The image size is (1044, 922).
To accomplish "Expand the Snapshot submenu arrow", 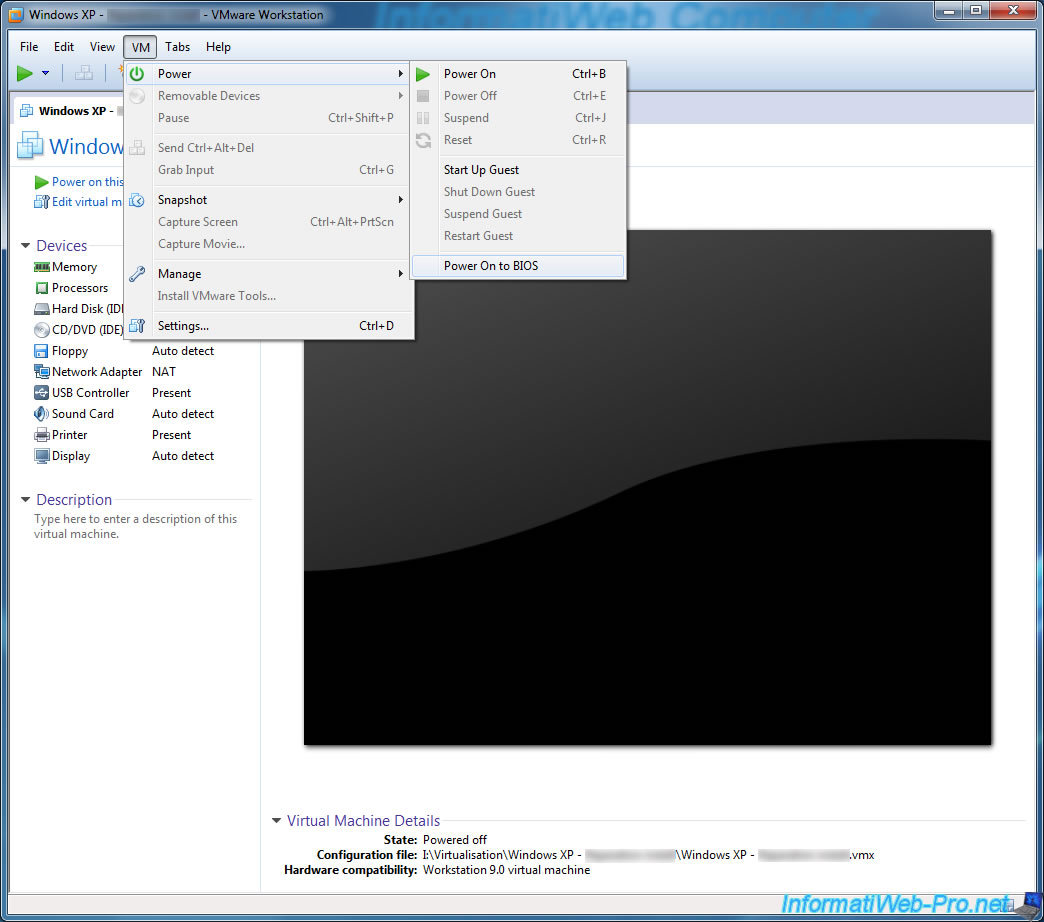I will point(400,200).
